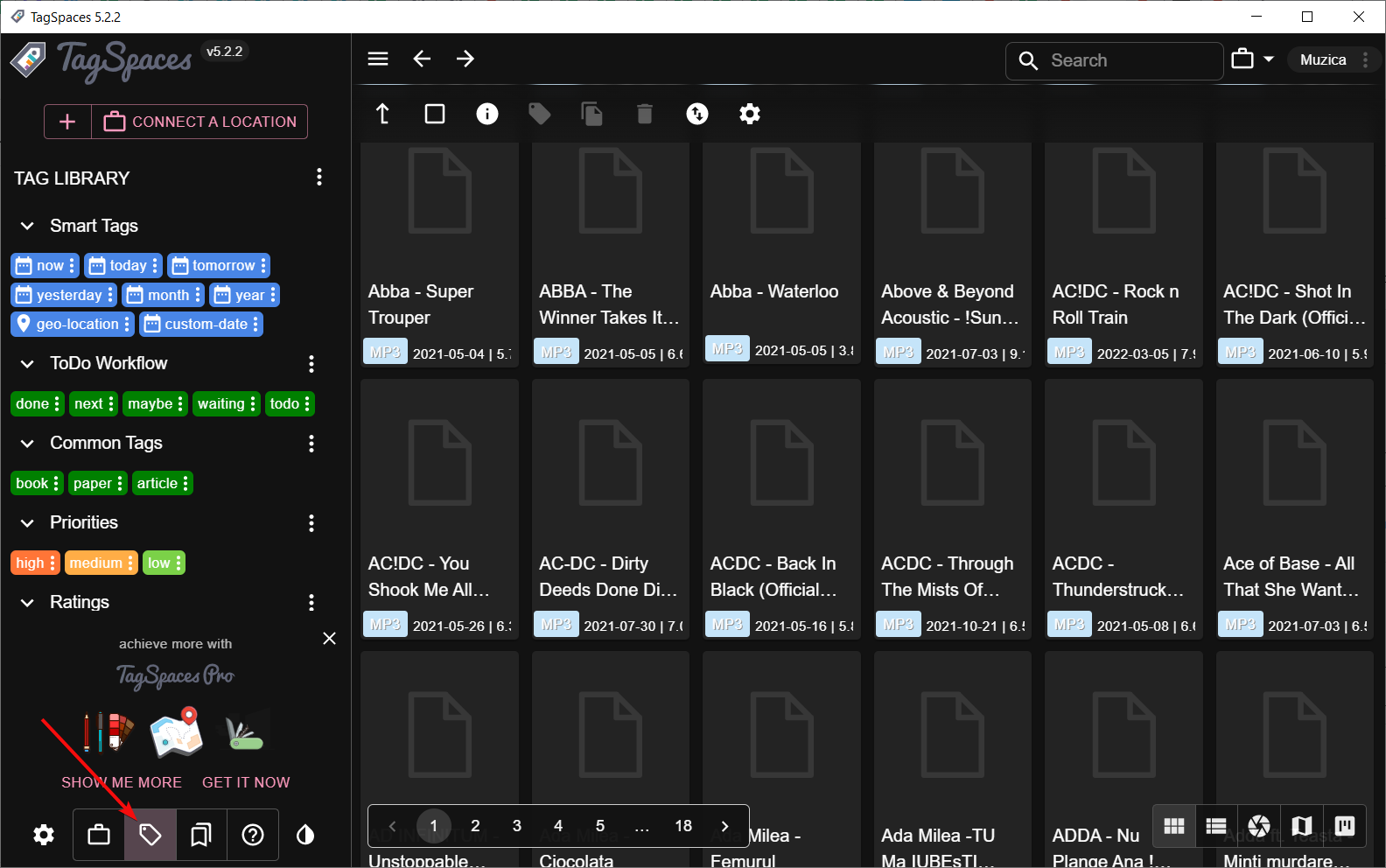Open Tag Library three-dot menu
The image size is (1386, 868).
click(x=319, y=178)
